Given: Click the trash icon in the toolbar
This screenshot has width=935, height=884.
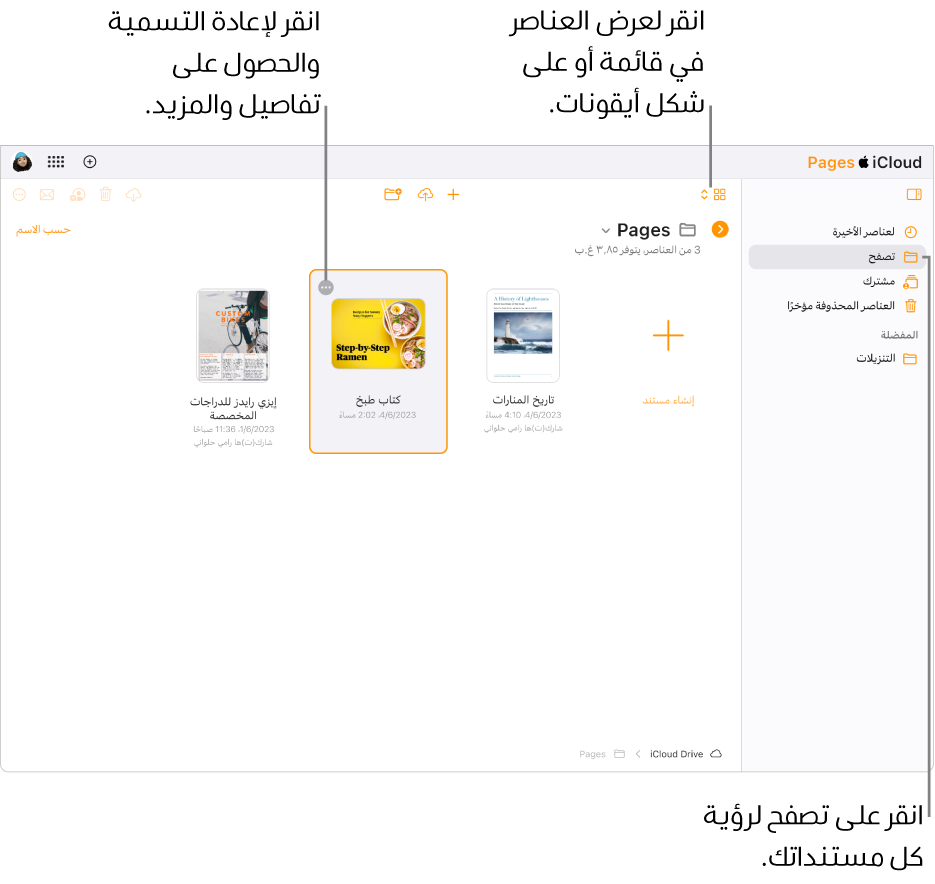Looking at the screenshot, I should [x=105, y=195].
